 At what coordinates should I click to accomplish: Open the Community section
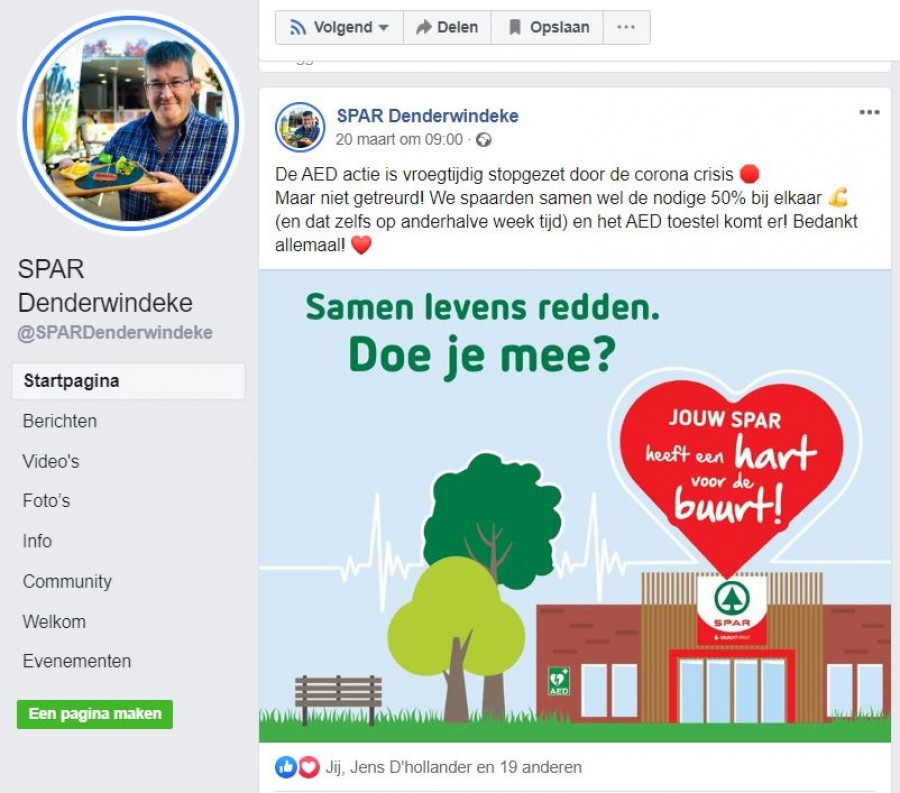tap(67, 581)
